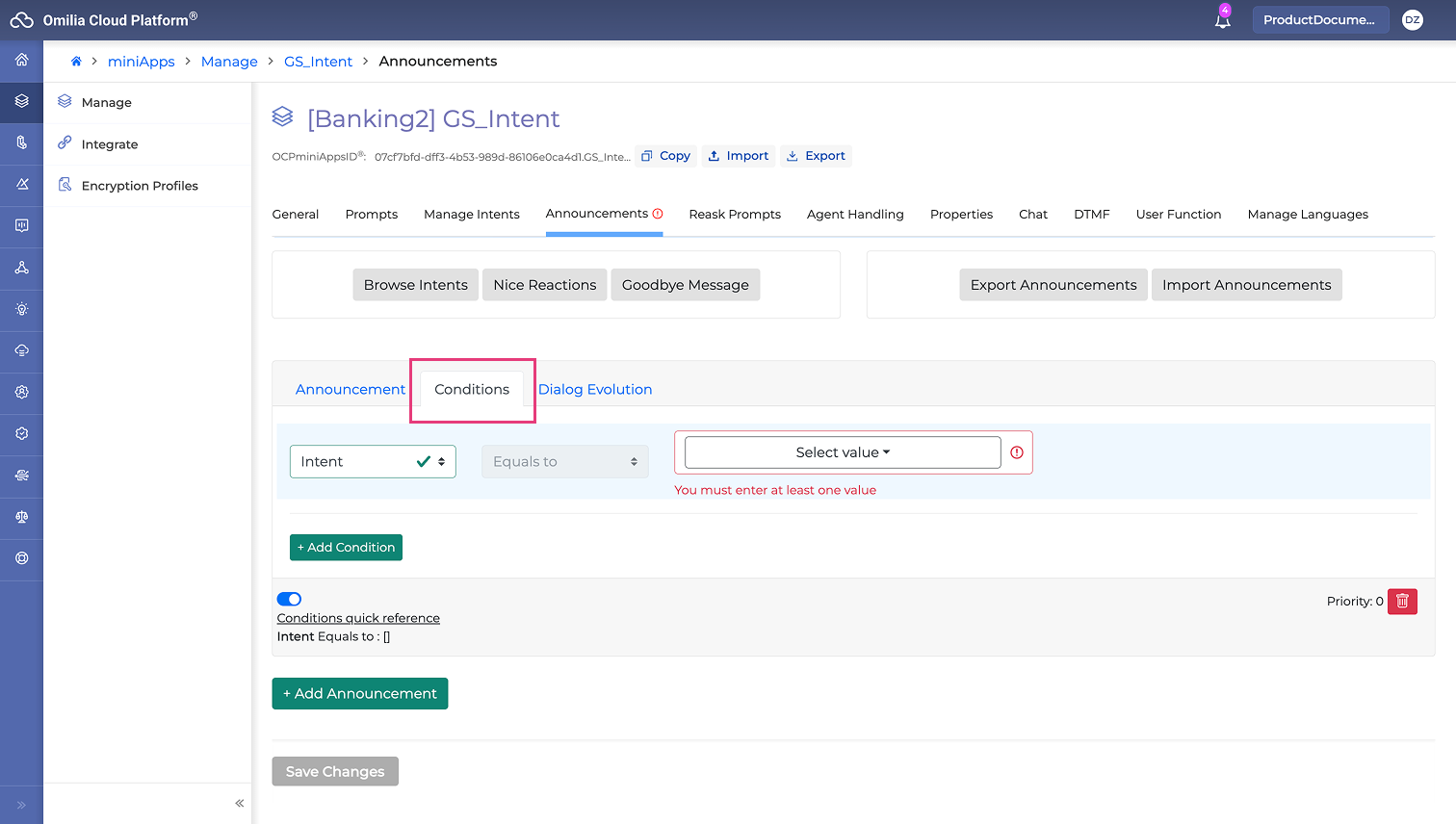Open the Reask Prompts tab
Image resolution: width=1456 pixels, height=824 pixels.
tap(735, 215)
